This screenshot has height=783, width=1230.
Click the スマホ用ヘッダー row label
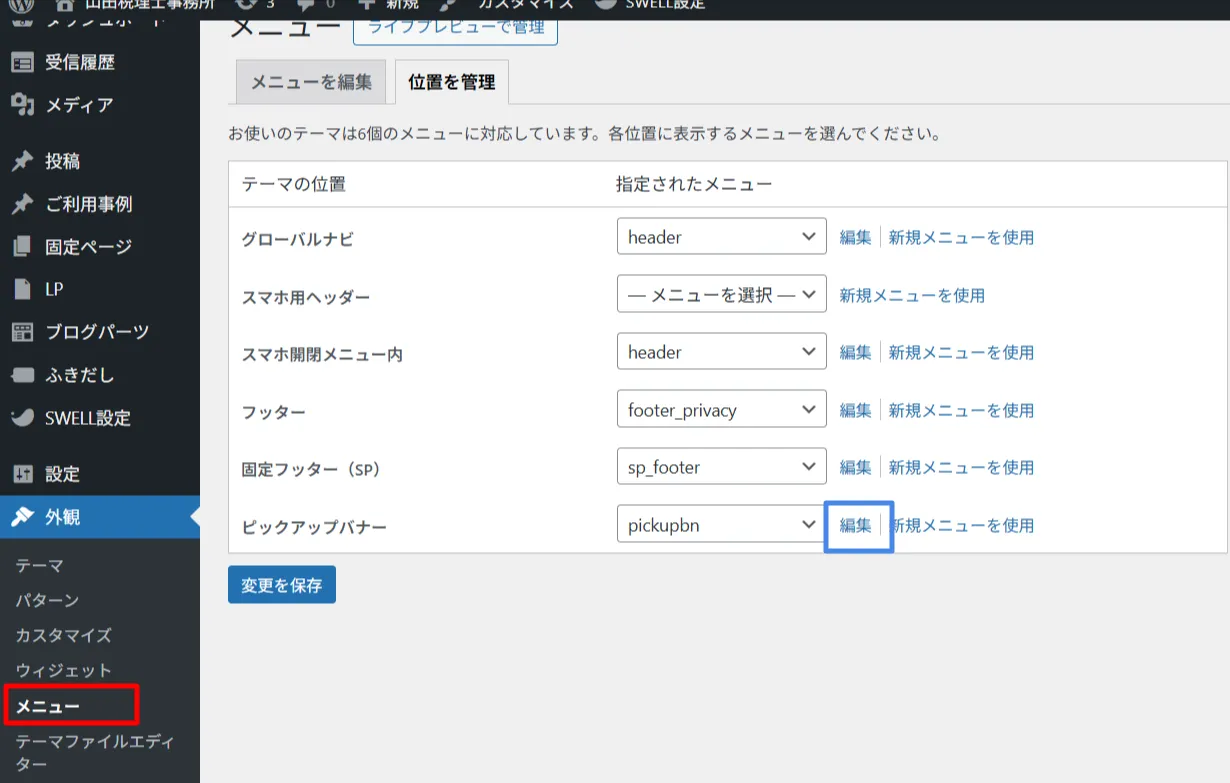306,297
